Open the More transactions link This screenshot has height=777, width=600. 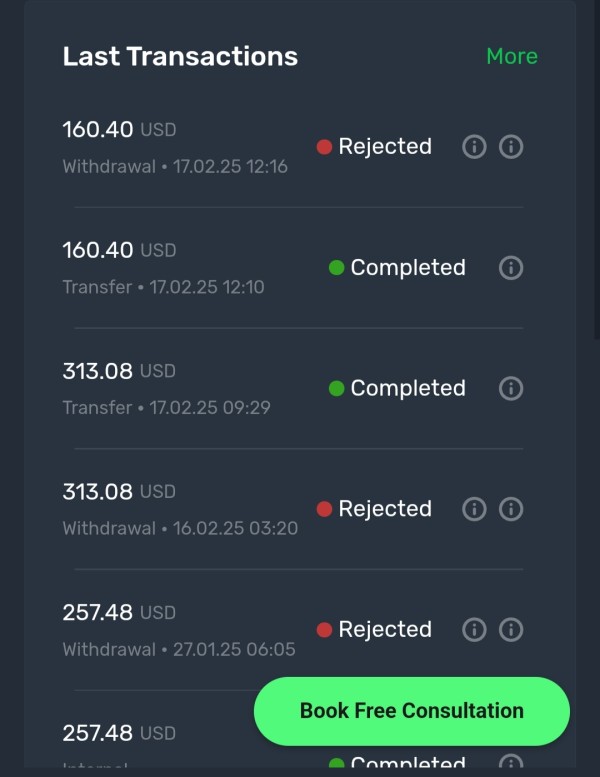[x=511, y=56]
